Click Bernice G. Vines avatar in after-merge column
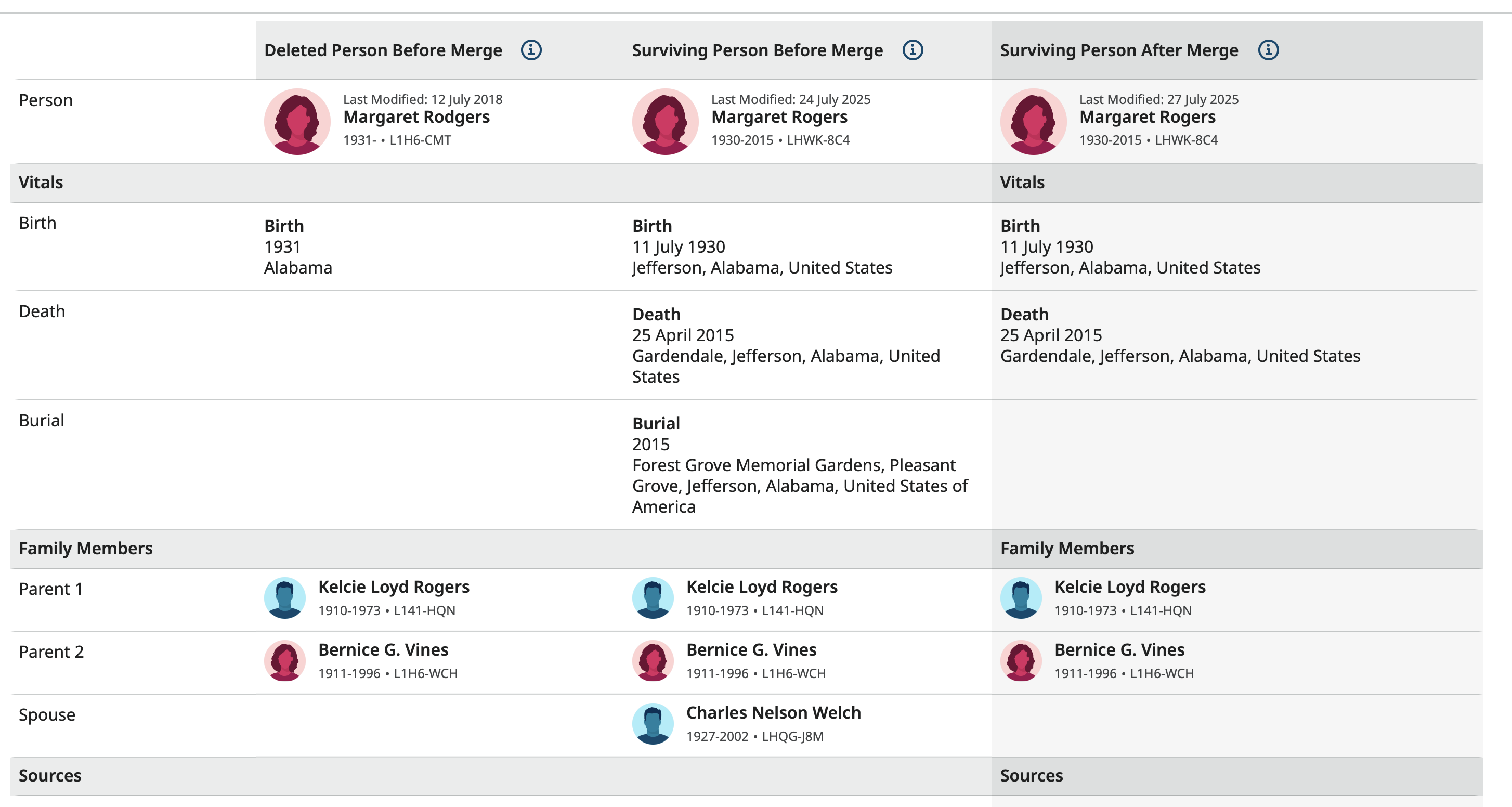Screen dimensions: 1512x807 [1021, 660]
